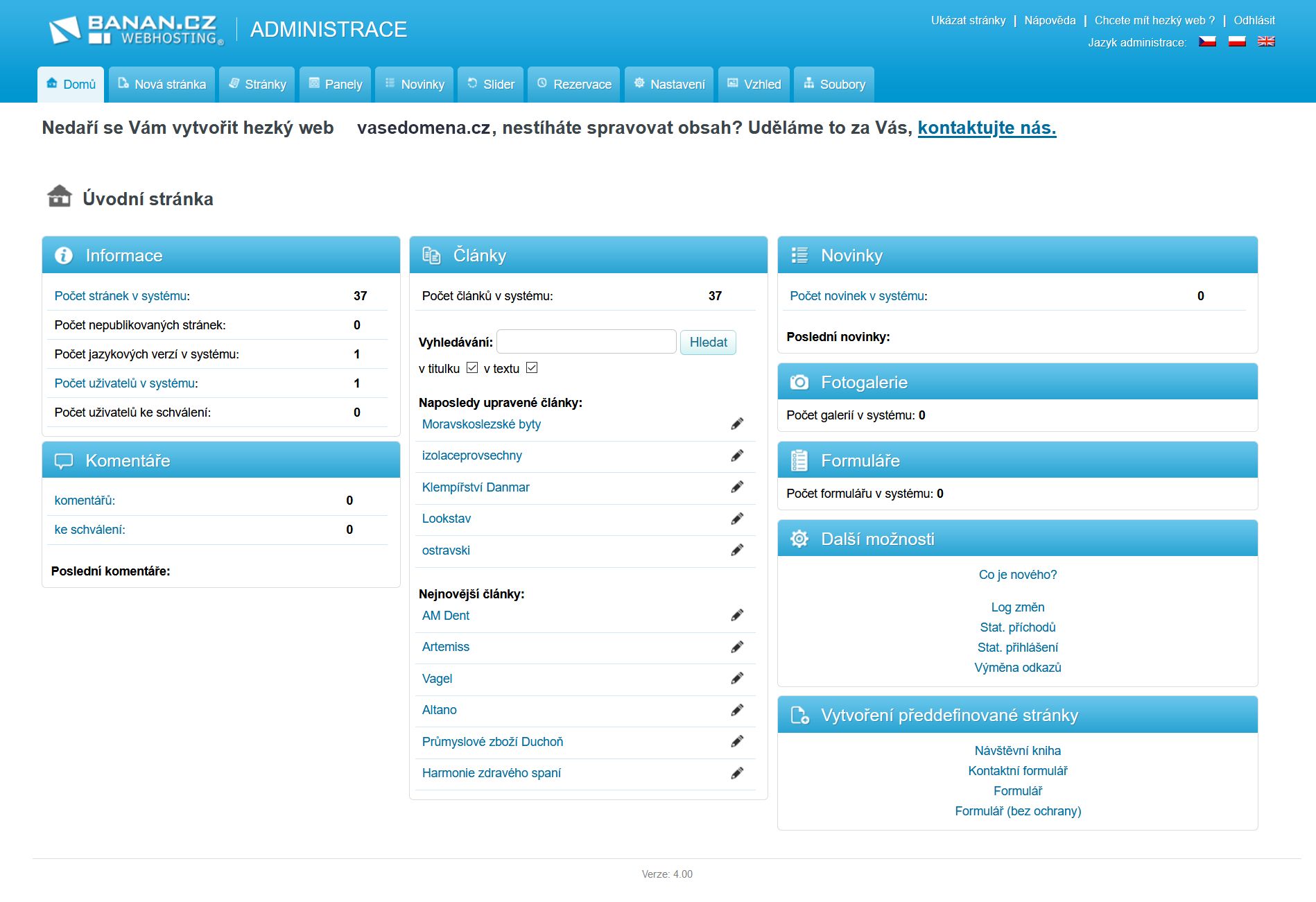Uncheck the 'v textu' search checkbox

[532, 368]
